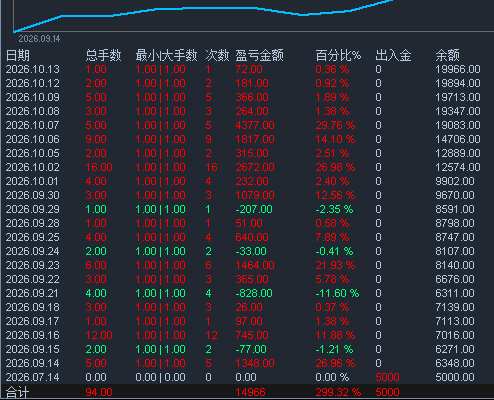Click the 盈亏金额 column header
This screenshot has width=494, height=400.
pyautogui.click(x=259, y=55)
